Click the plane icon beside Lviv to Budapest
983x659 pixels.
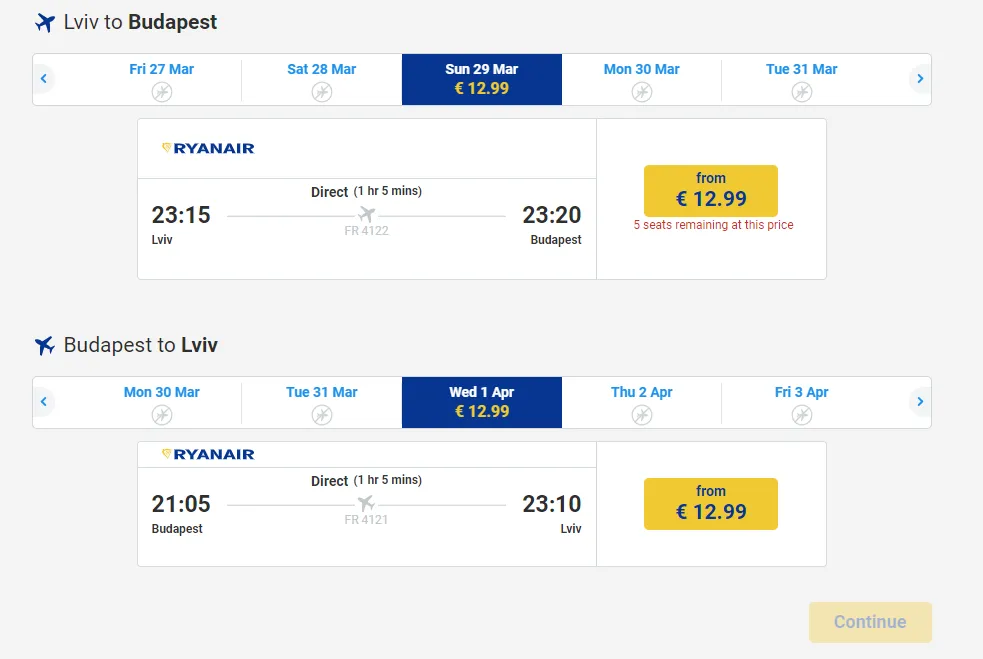[x=45, y=22]
